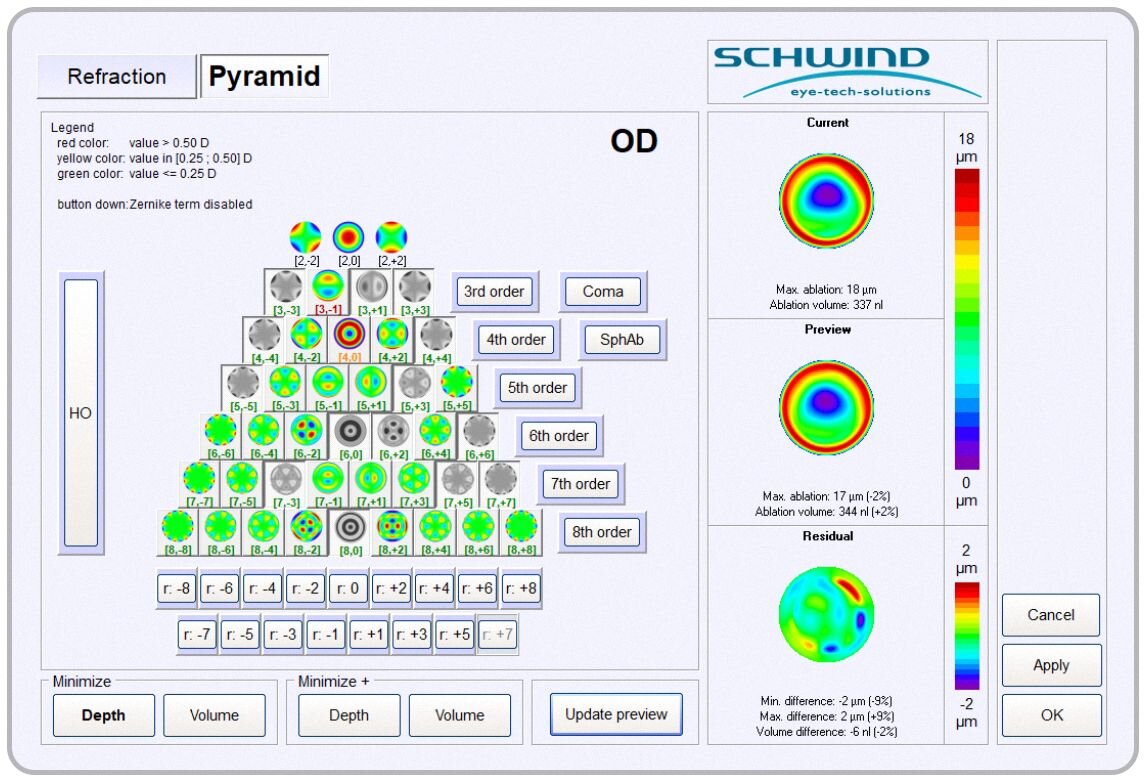Toggle all 3rd order terms

click(x=495, y=292)
